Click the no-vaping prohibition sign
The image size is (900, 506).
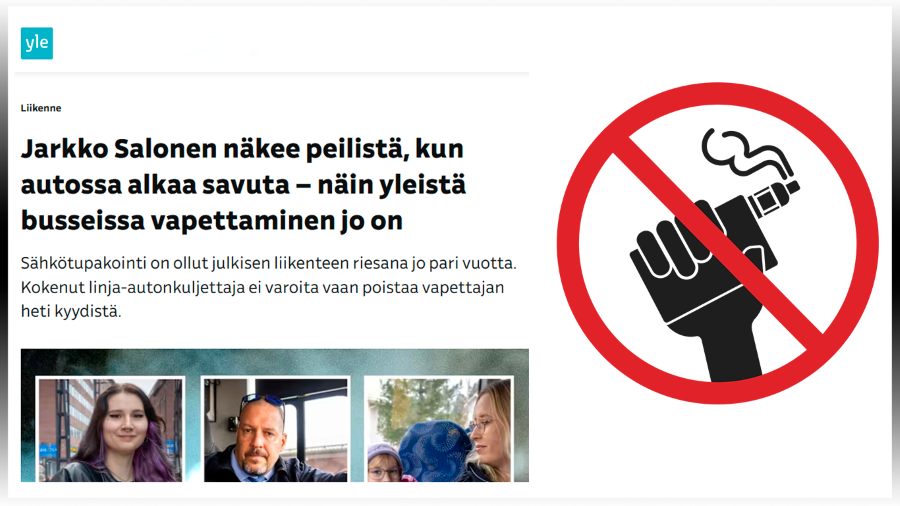click(717, 243)
